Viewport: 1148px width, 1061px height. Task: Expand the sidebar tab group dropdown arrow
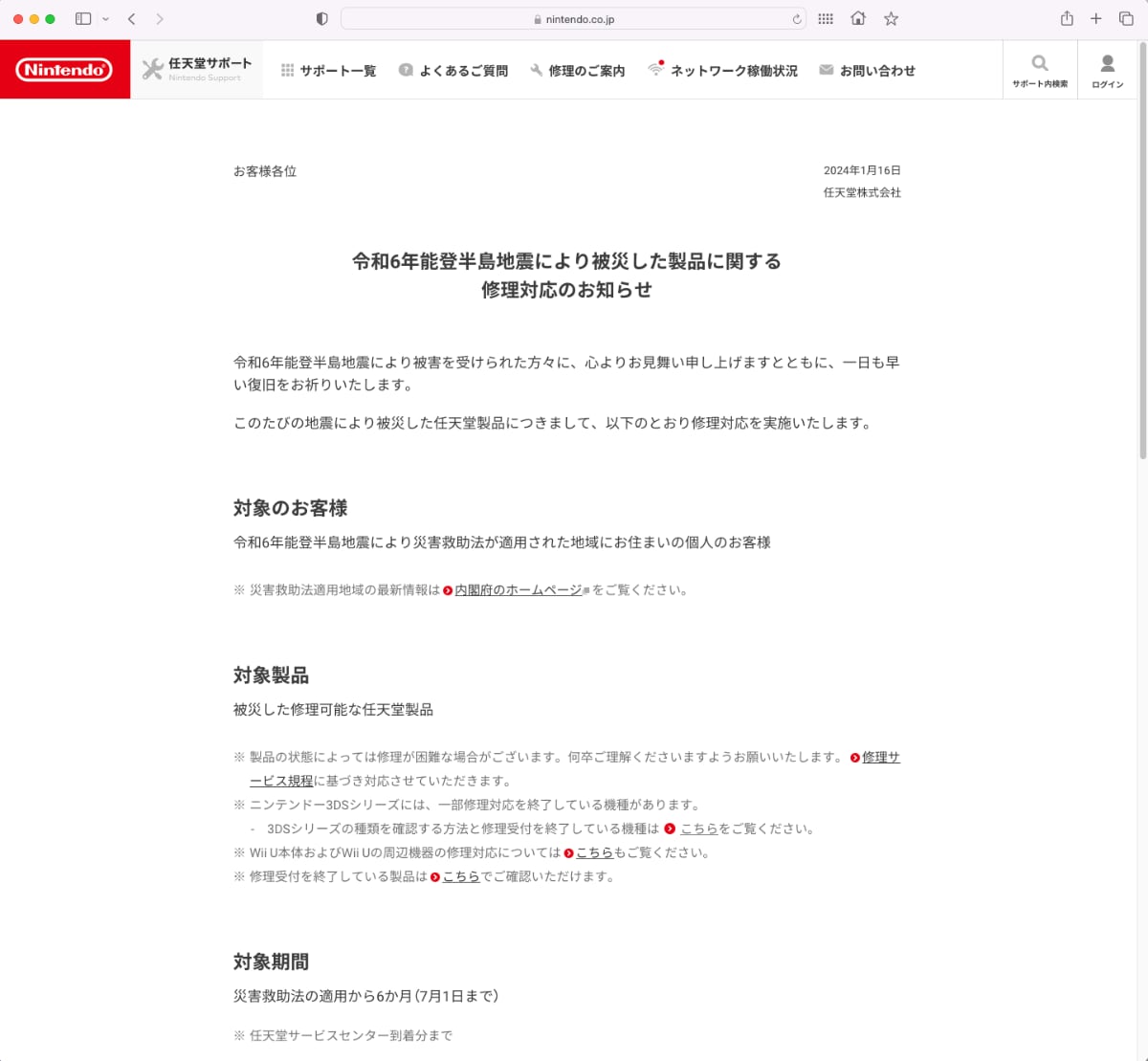click(x=105, y=19)
